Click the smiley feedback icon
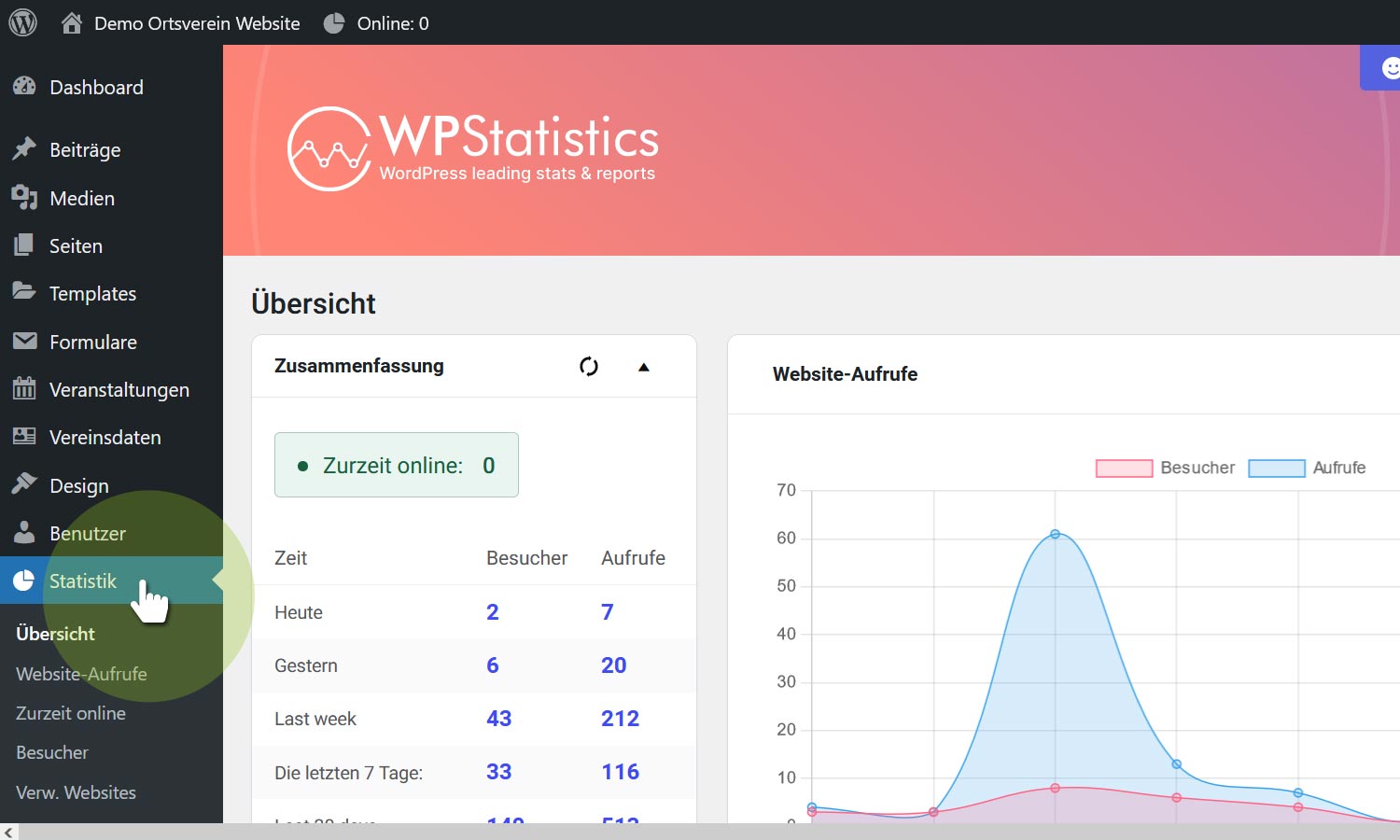This screenshot has height=840, width=1400. coord(1391,68)
